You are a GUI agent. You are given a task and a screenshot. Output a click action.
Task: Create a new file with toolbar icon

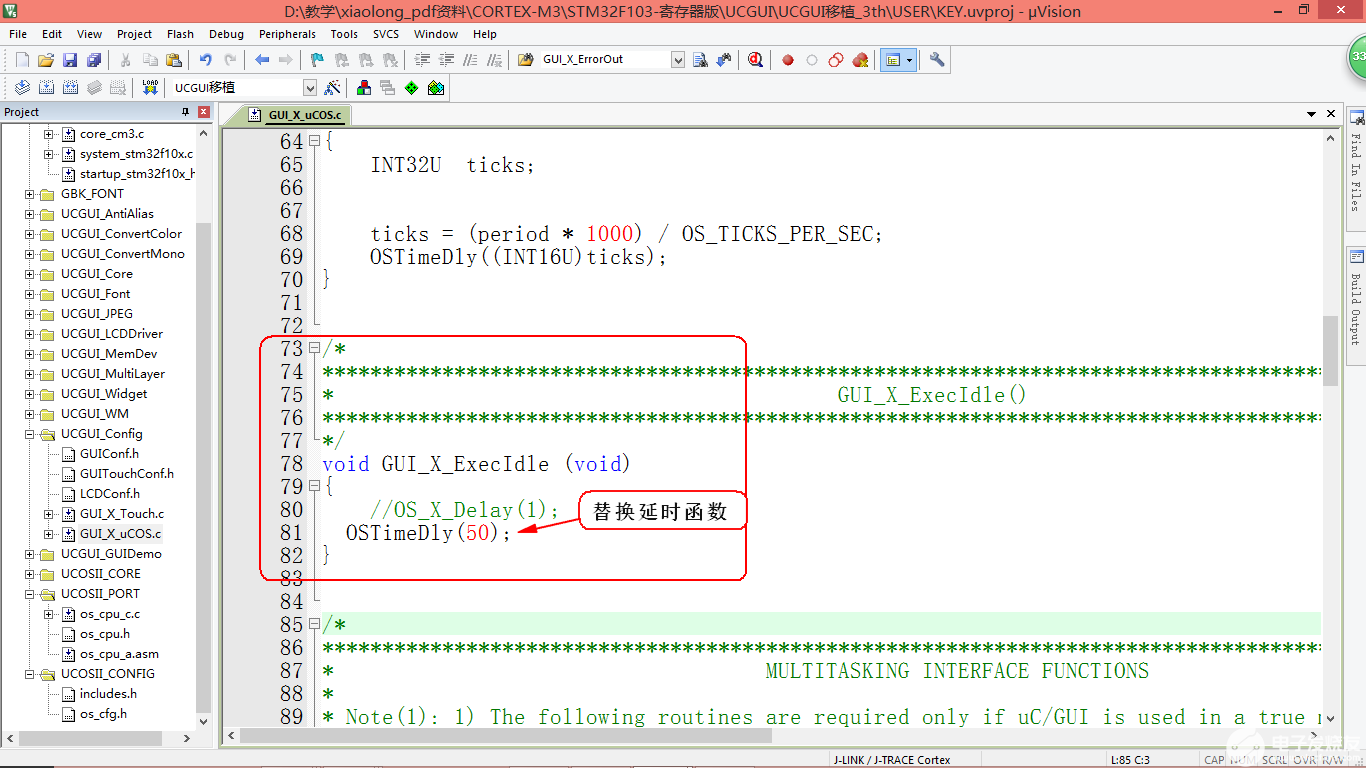pyautogui.click(x=22, y=60)
